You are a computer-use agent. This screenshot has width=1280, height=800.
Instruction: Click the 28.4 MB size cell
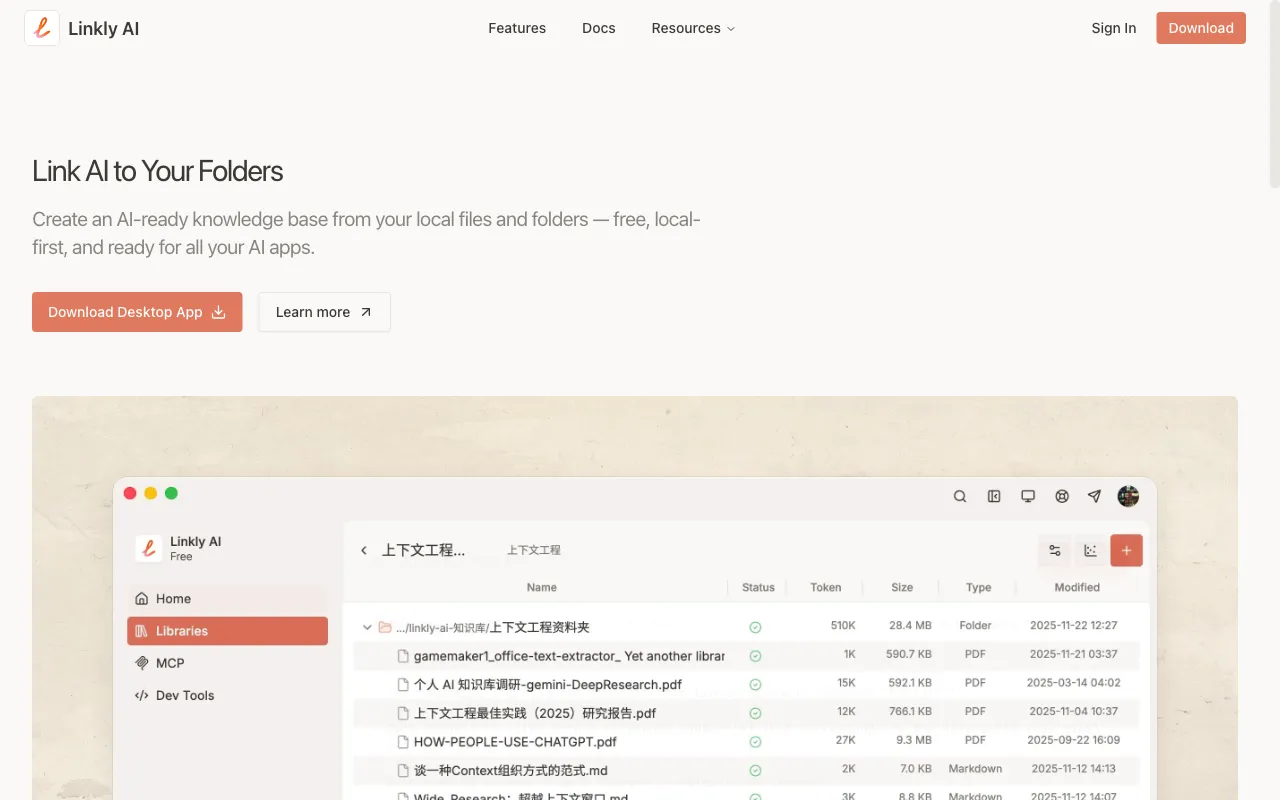coord(910,625)
